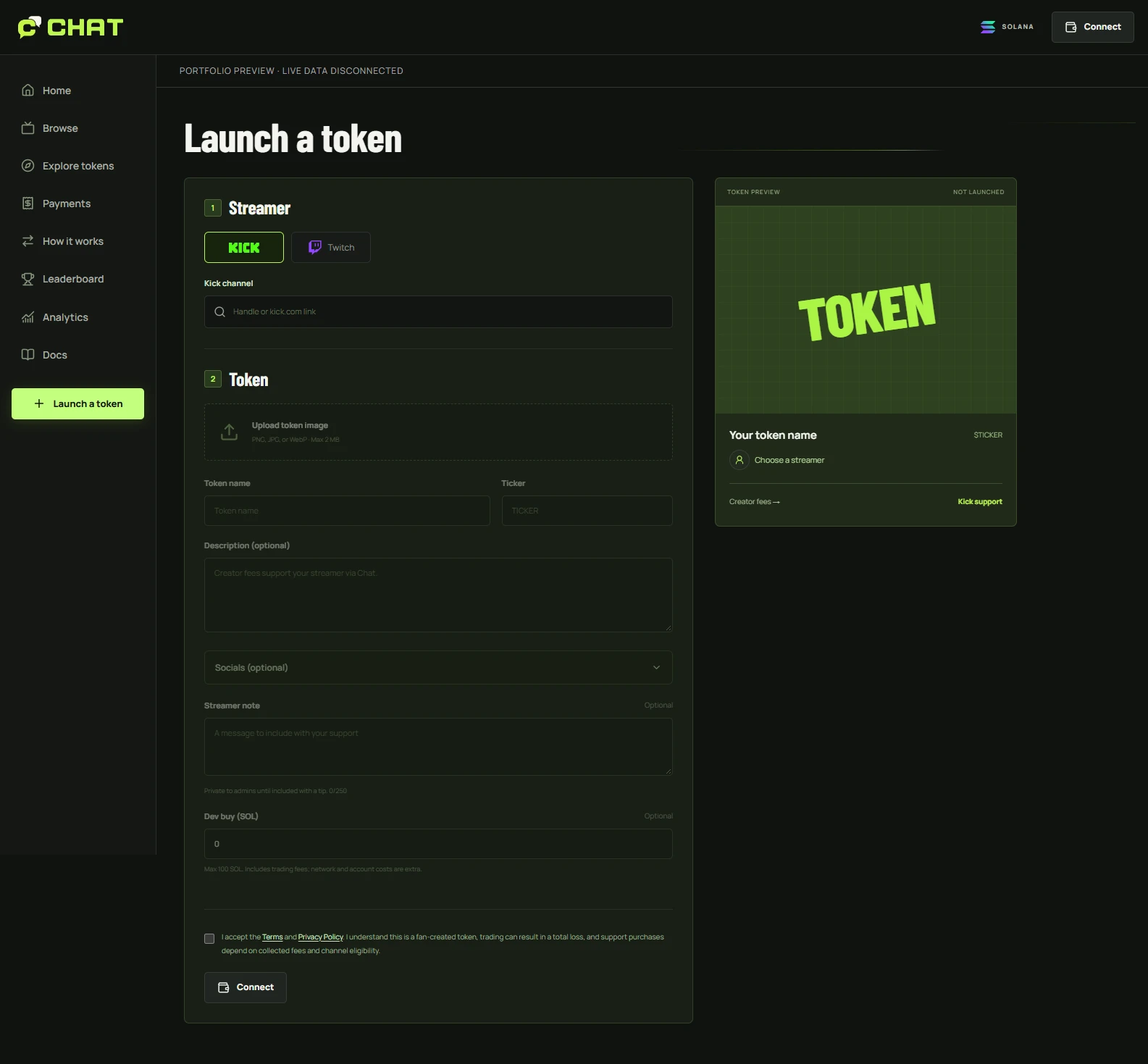Click the Upload token image drop zone

[438, 432]
